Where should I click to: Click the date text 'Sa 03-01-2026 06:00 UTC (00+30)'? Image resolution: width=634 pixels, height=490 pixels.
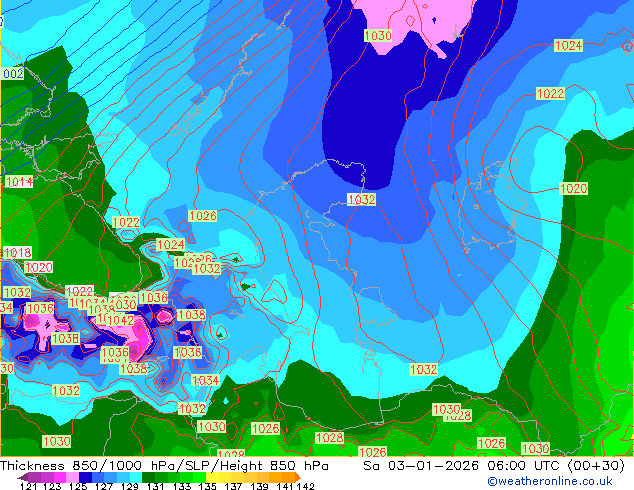coord(494,465)
